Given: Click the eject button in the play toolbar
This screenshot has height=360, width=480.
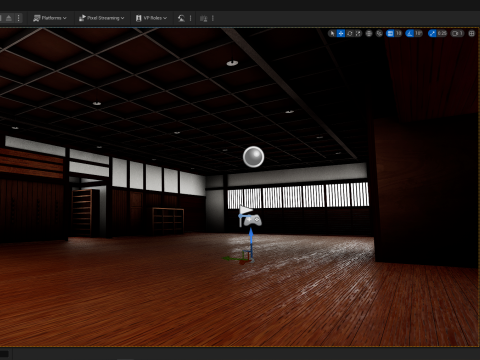Looking at the screenshot, I should tap(9, 18).
